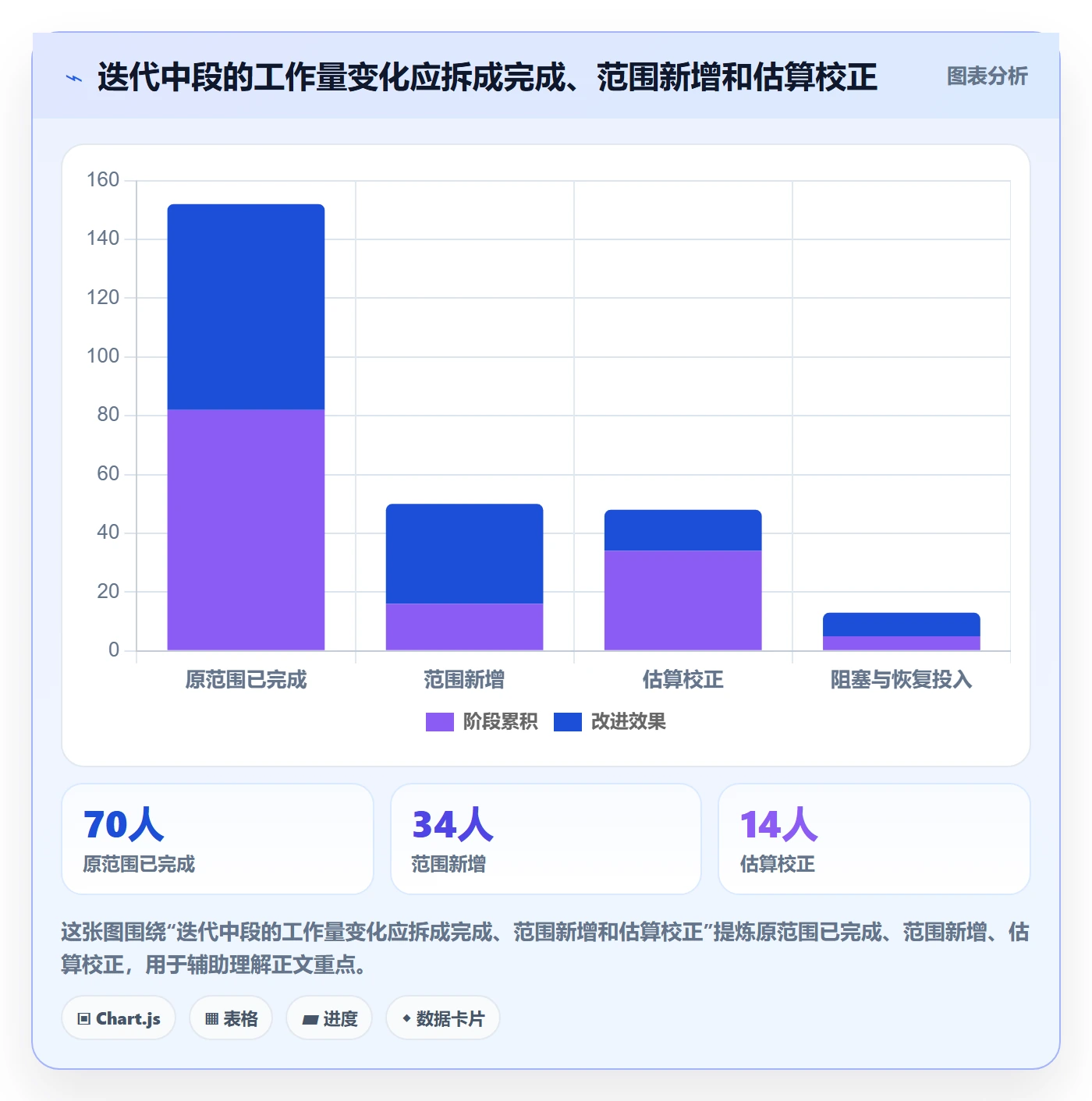Toggle the 改进效果 legend swatch
Image resolution: width=1092 pixels, height=1101 pixels.
pos(567,722)
